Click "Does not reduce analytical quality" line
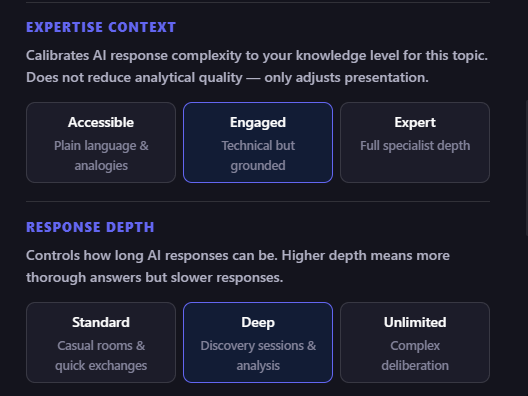Image resolution: width=528 pixels, height=396 pixels. [x=227, y=77]
